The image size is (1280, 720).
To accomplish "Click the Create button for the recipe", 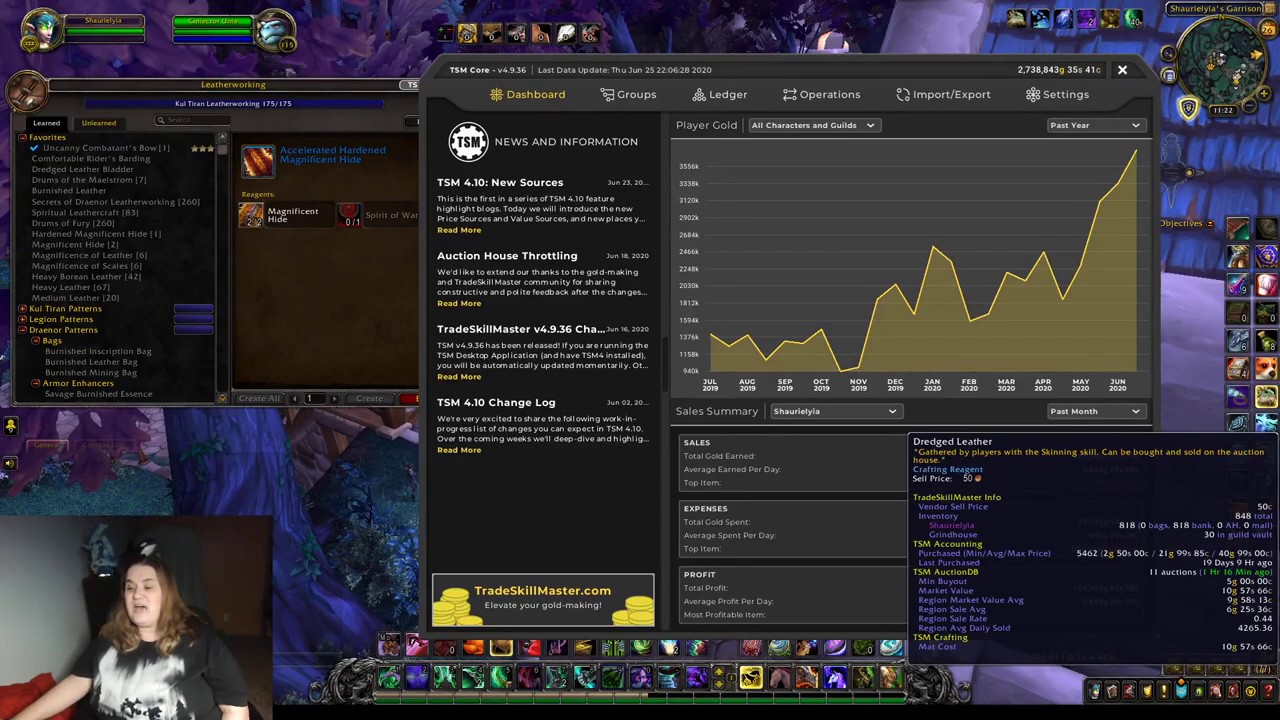I will [x=369, y=398].
